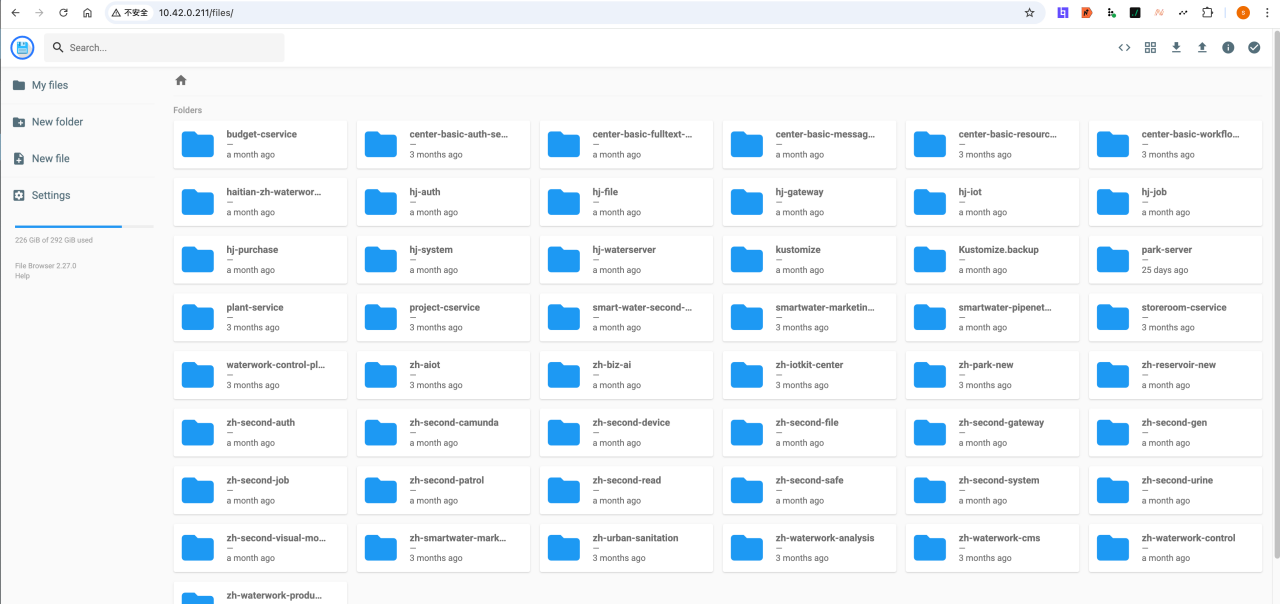Create a New file from sidebar

50,159
